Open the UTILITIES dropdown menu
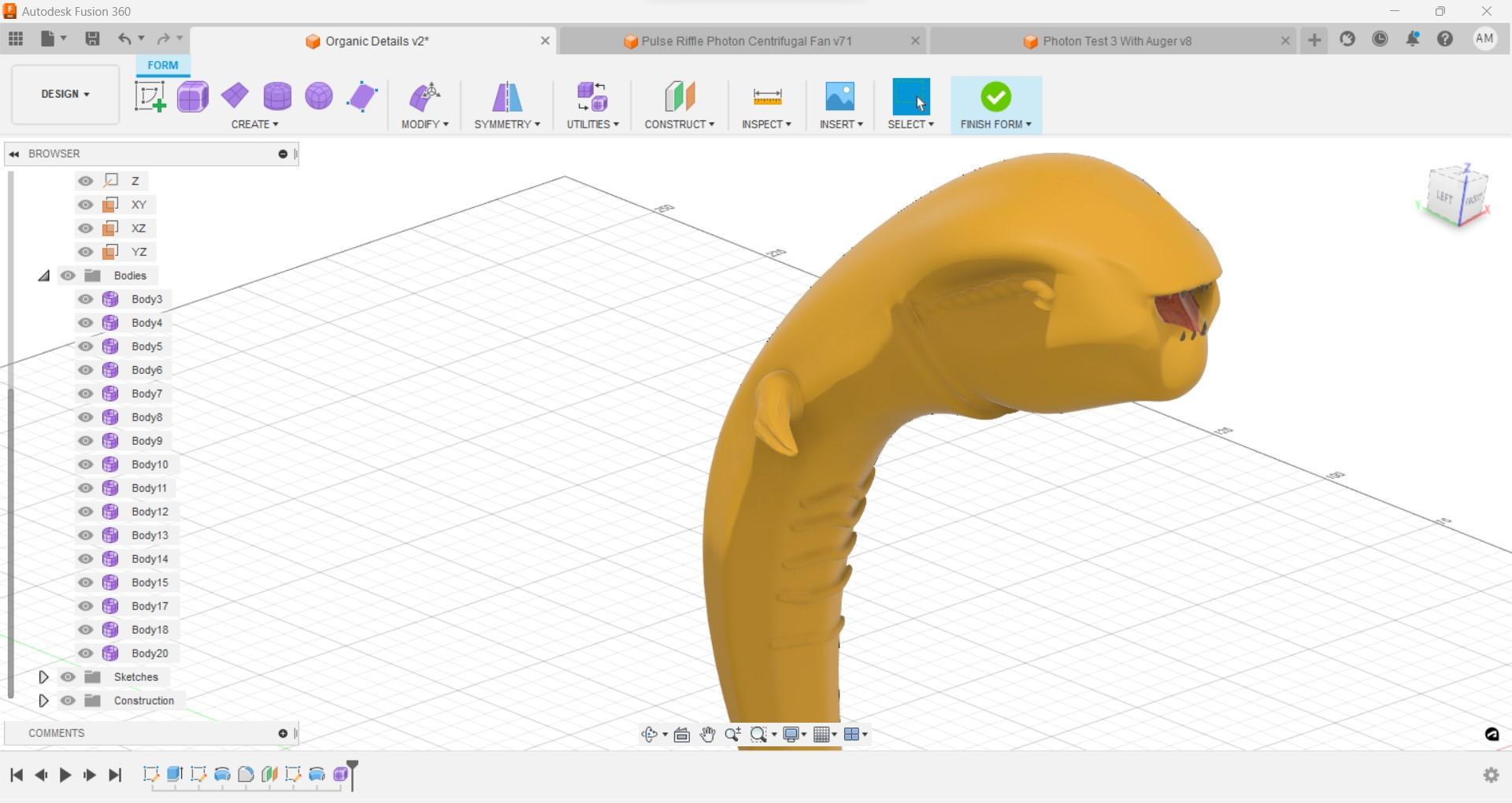 point(592,124)
